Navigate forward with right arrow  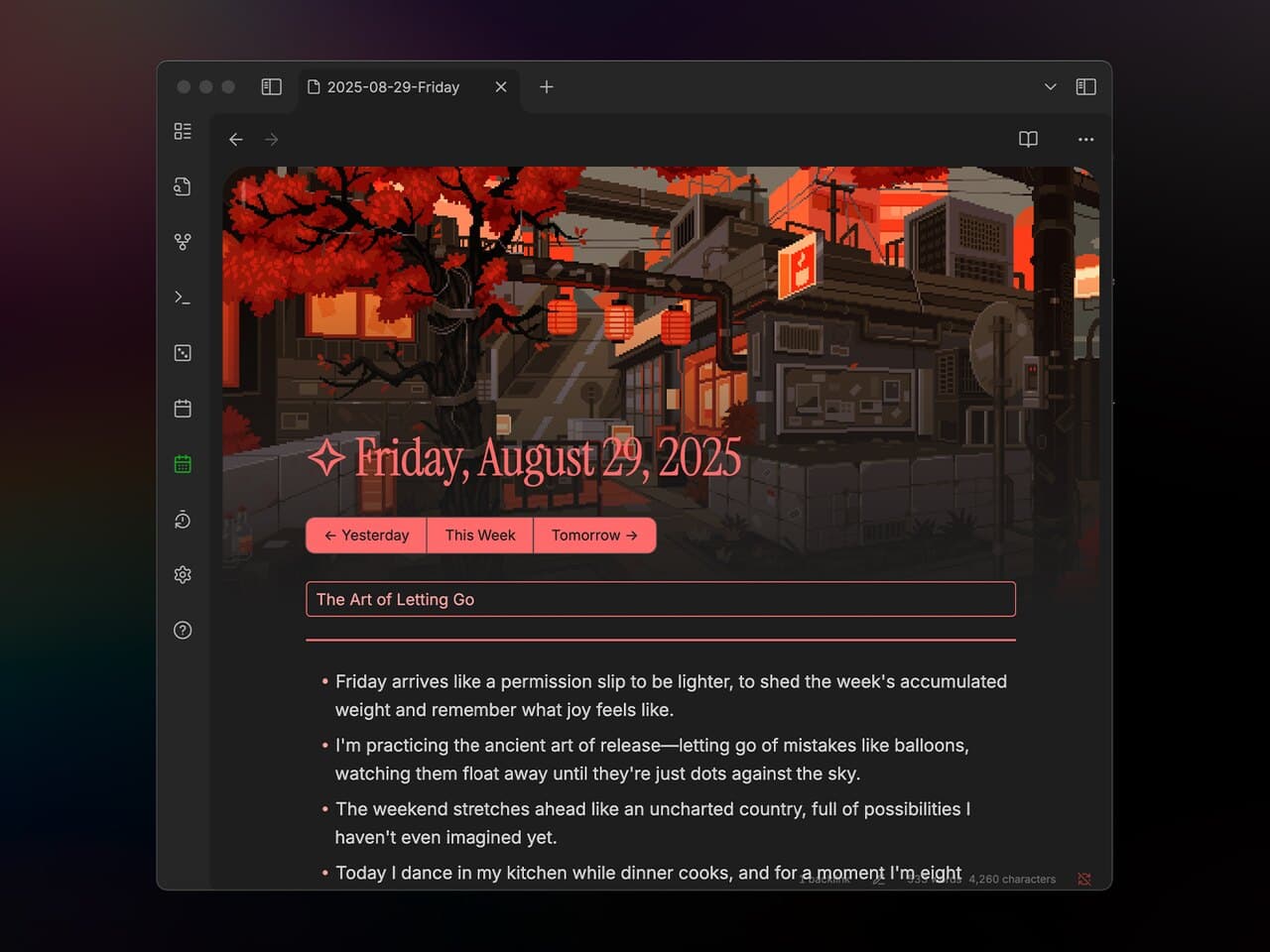[271, 140]
